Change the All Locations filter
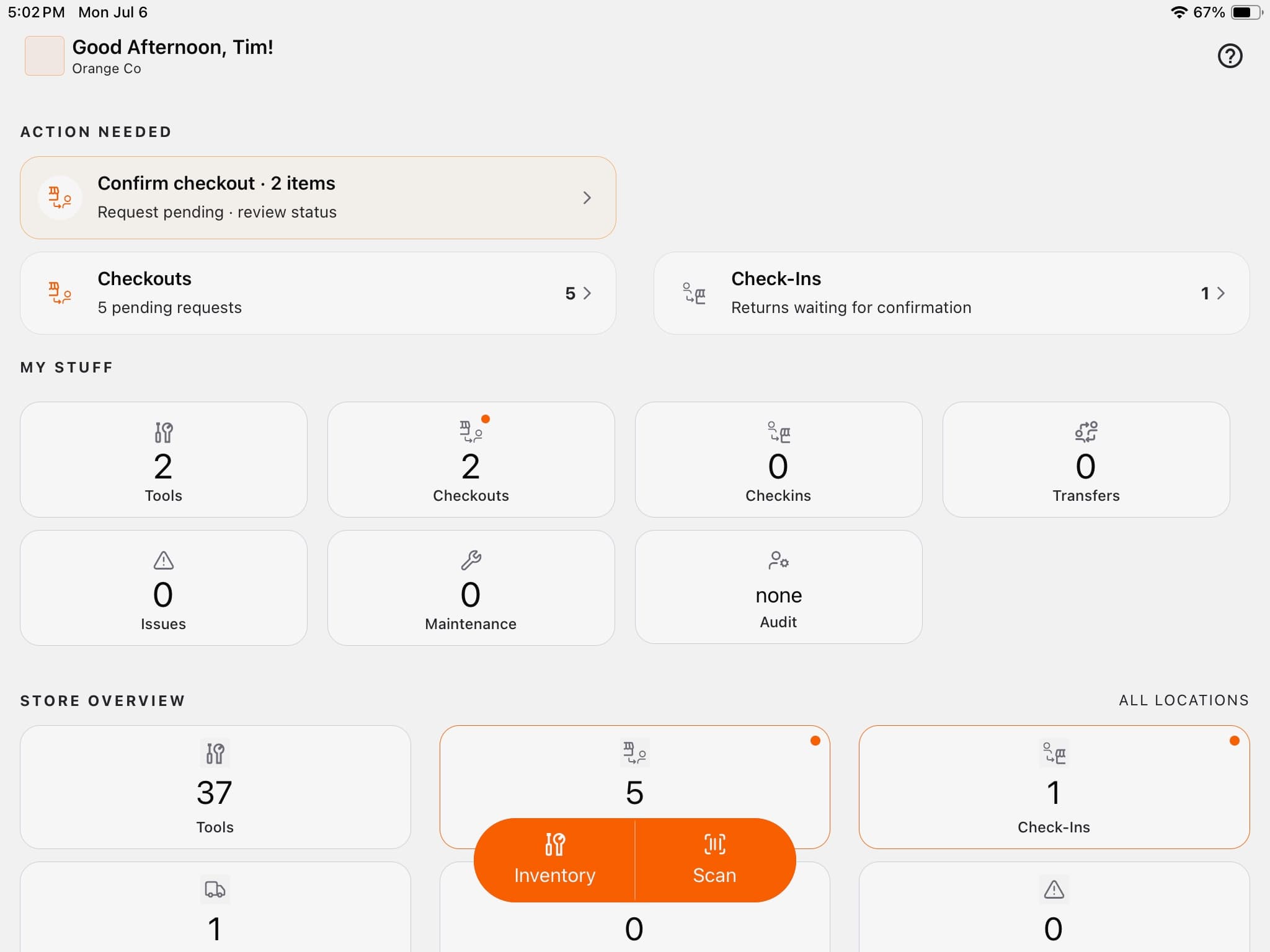Viewport: 1270px width, 952px height. point(1184,700)
